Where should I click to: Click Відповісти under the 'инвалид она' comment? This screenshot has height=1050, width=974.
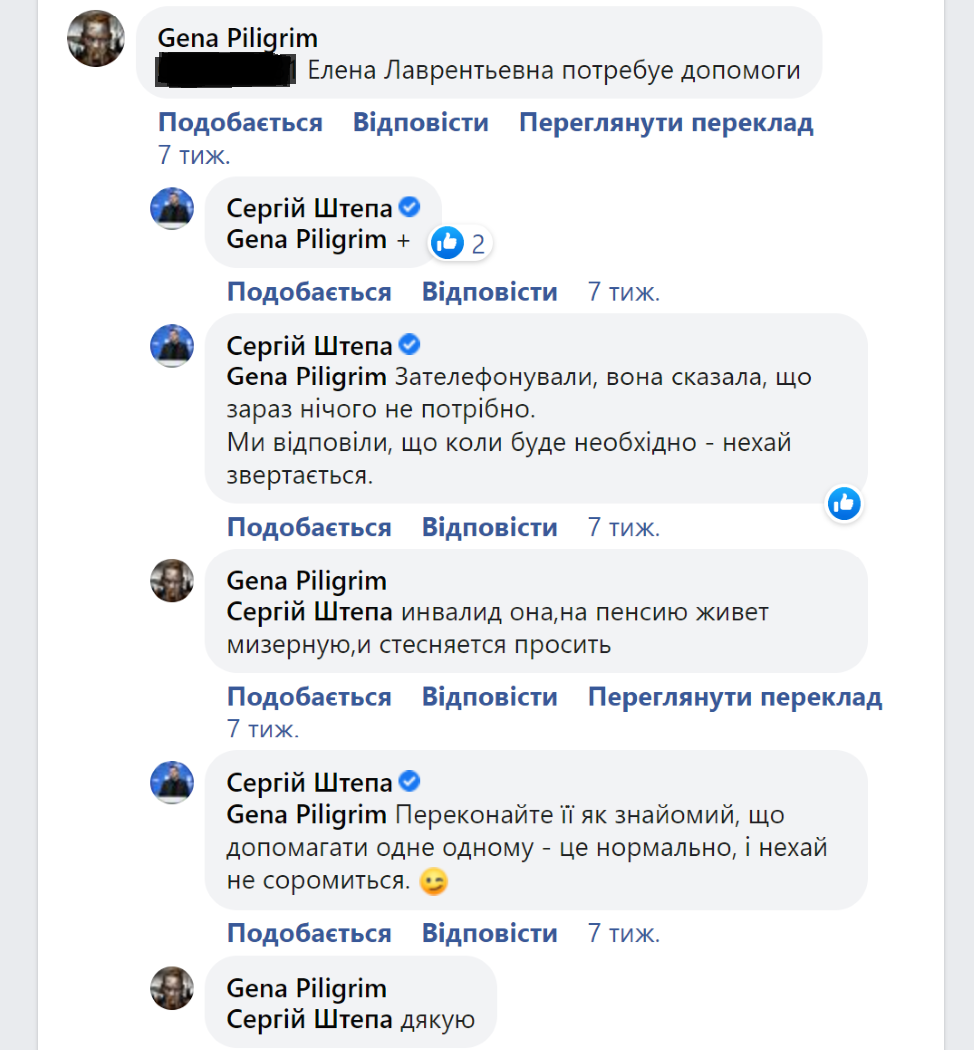click(x=489, y=696)
